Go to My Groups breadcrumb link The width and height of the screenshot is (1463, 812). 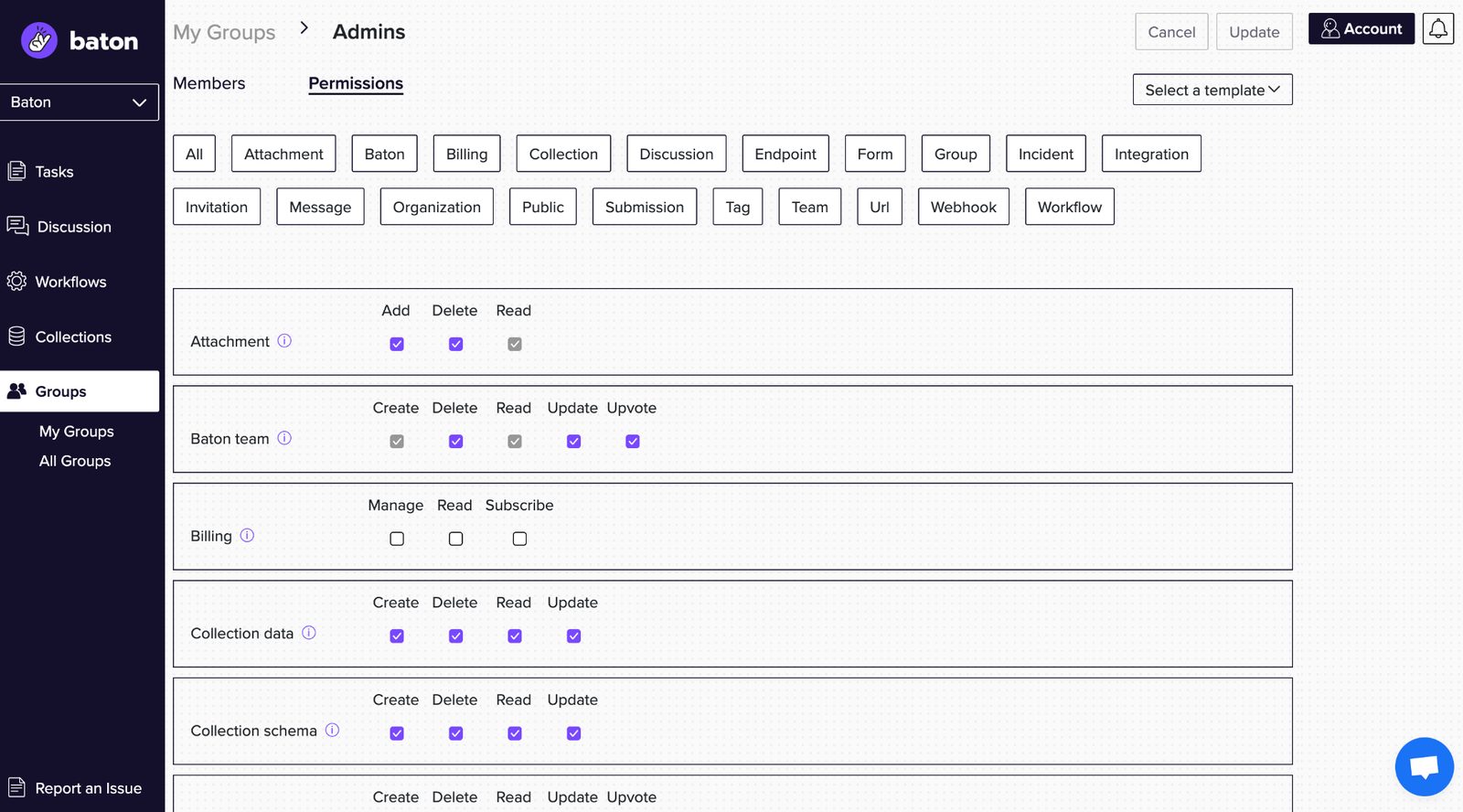[x=224, y=32]
